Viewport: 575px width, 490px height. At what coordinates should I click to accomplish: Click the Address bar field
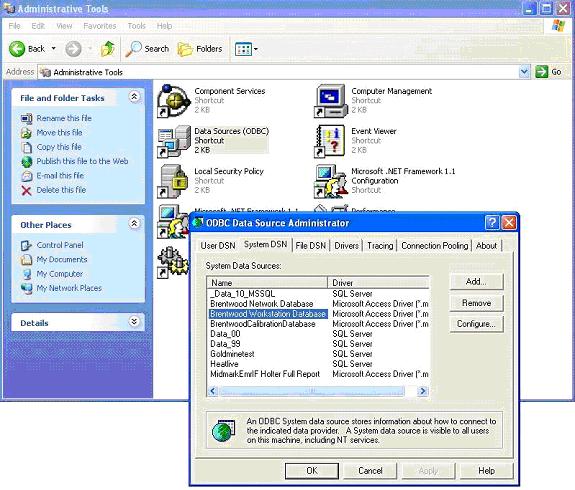coord(279,72)
